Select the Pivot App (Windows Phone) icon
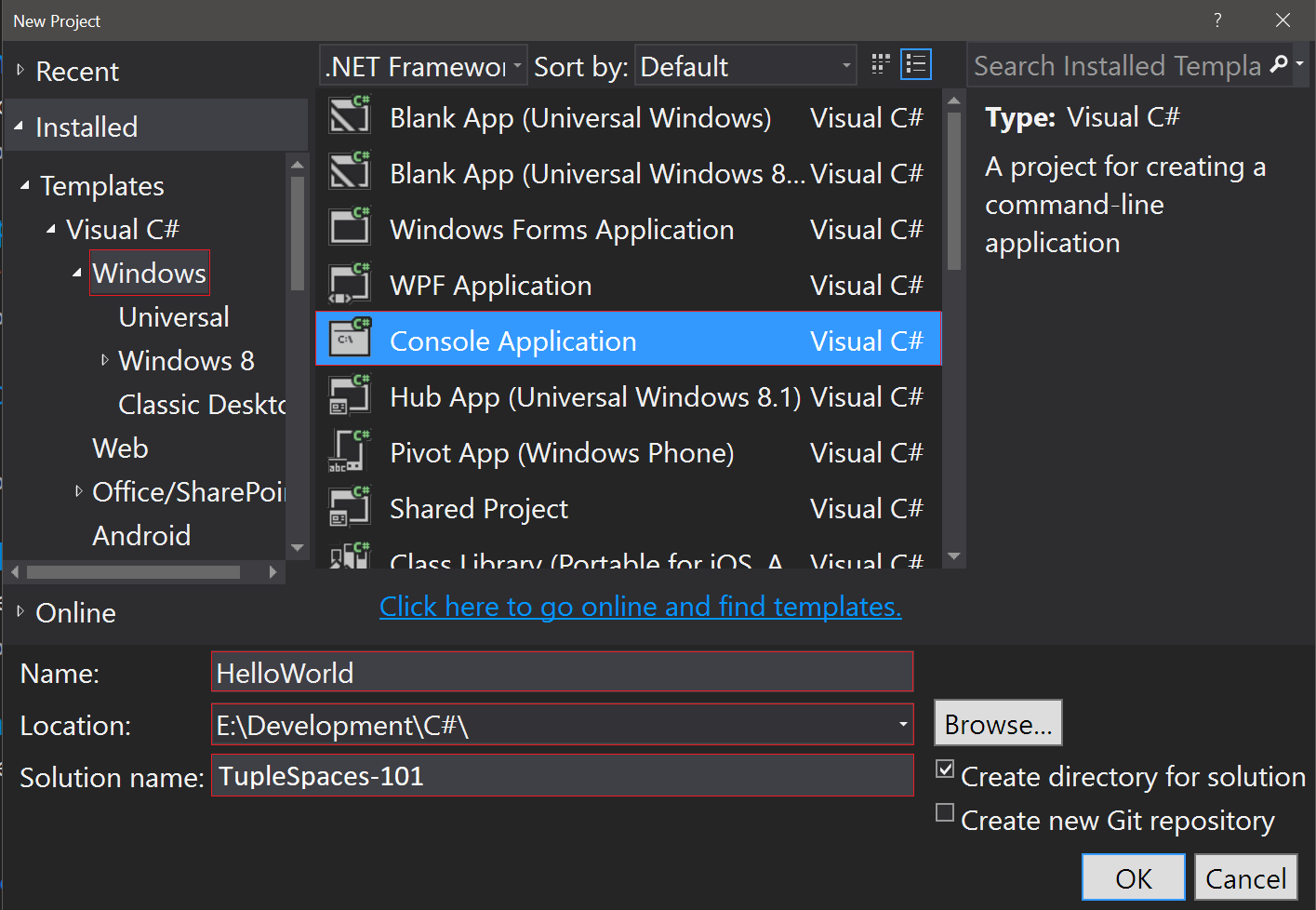1316x910 pixels. [350, 452]
